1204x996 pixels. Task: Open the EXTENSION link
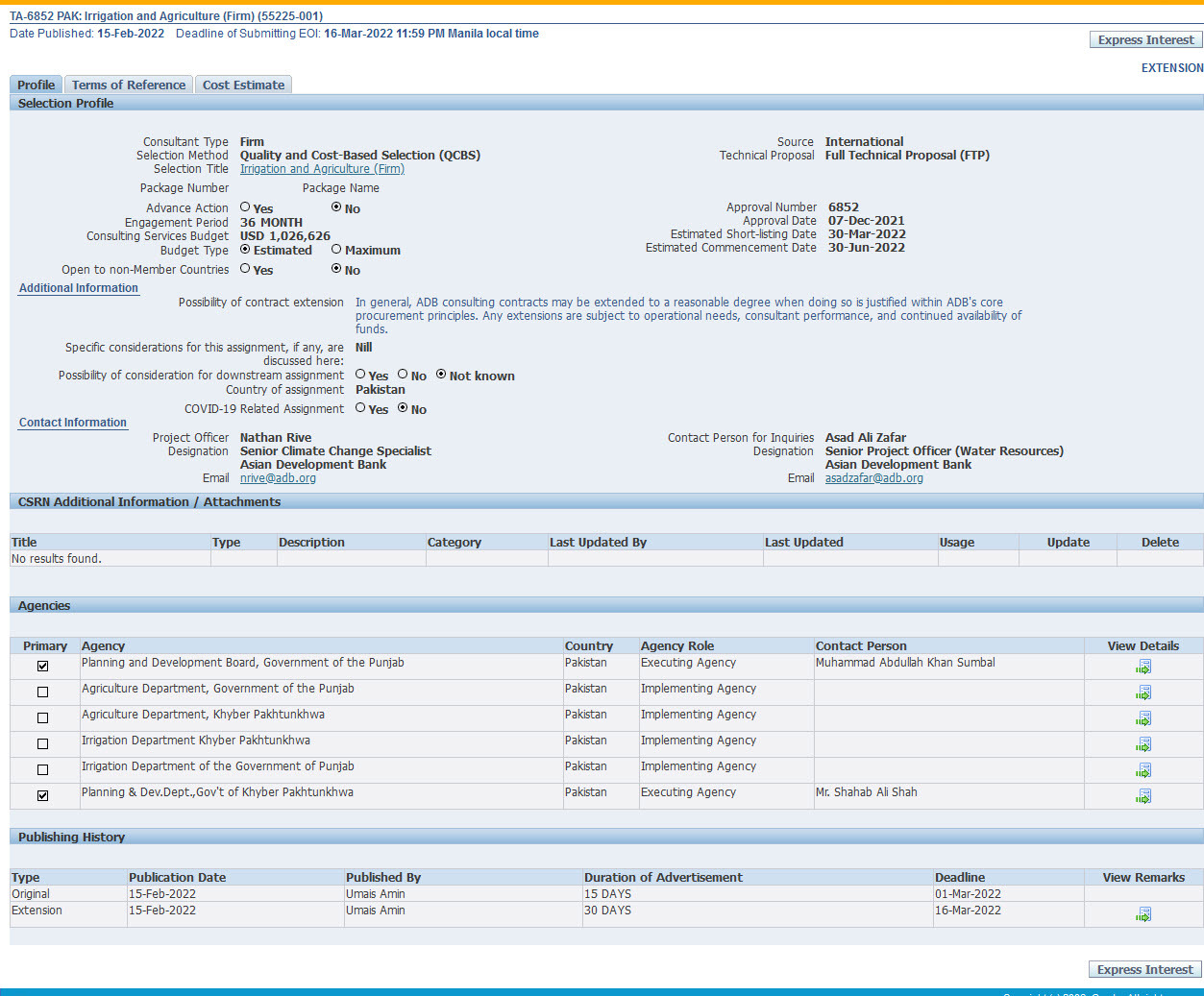(1172, 68)
